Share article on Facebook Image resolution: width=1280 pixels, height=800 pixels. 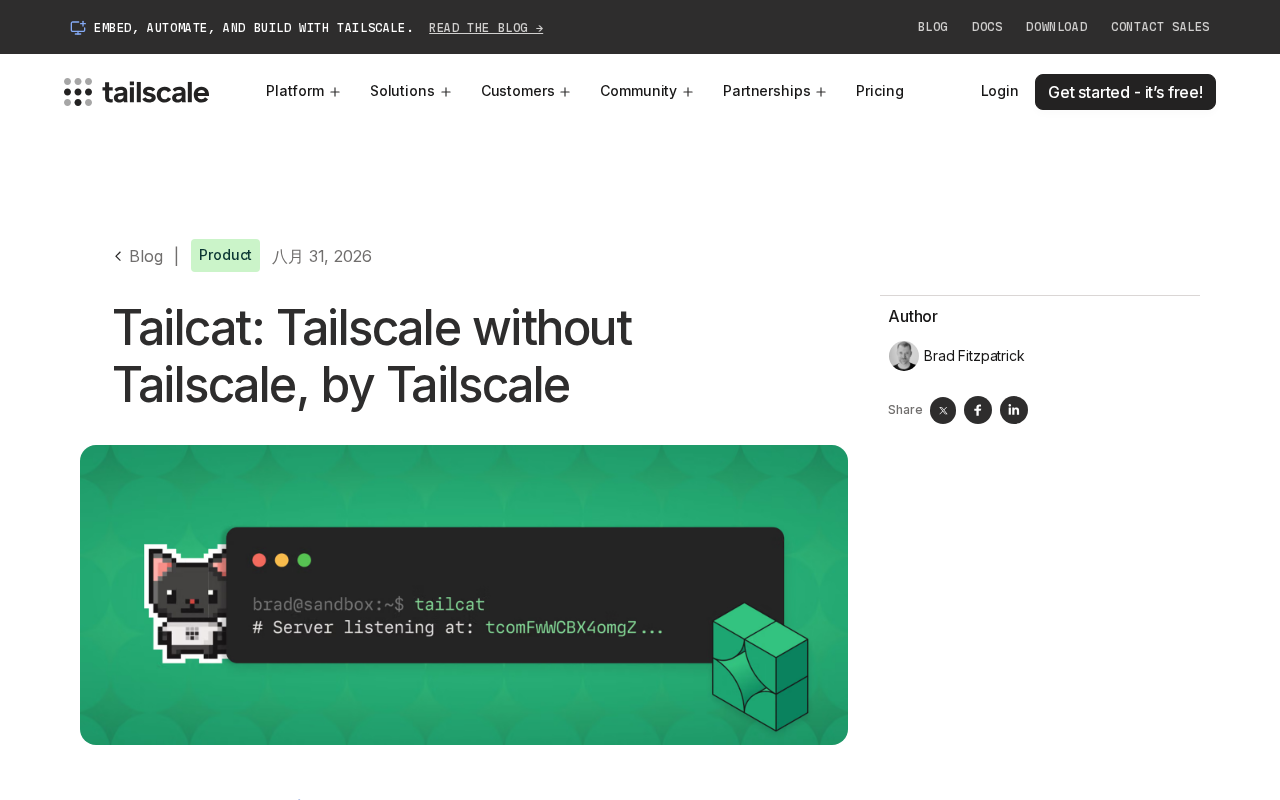pyautogui.click(x=978, y=410)
